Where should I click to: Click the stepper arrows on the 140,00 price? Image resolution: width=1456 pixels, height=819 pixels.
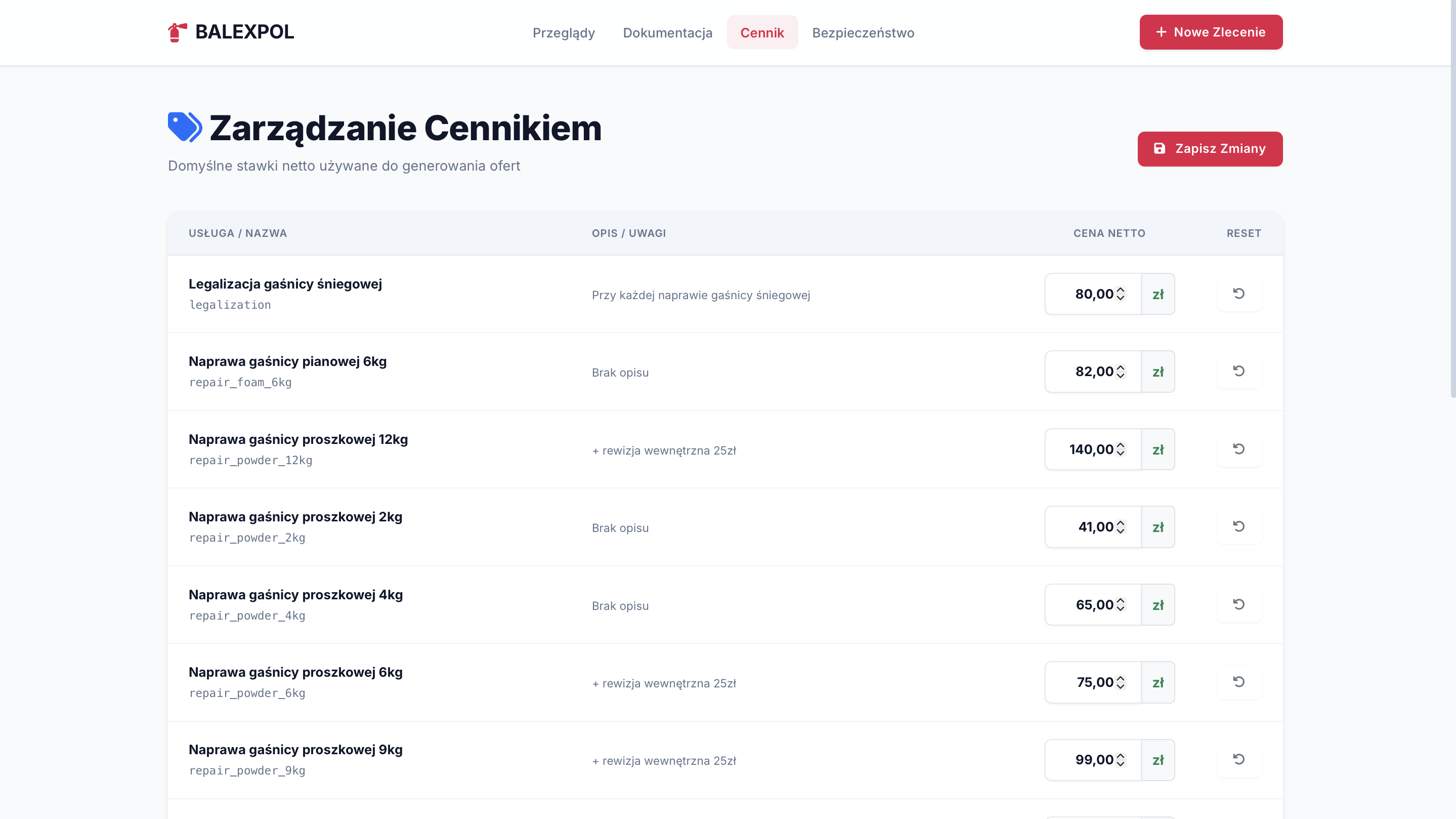1120,449
